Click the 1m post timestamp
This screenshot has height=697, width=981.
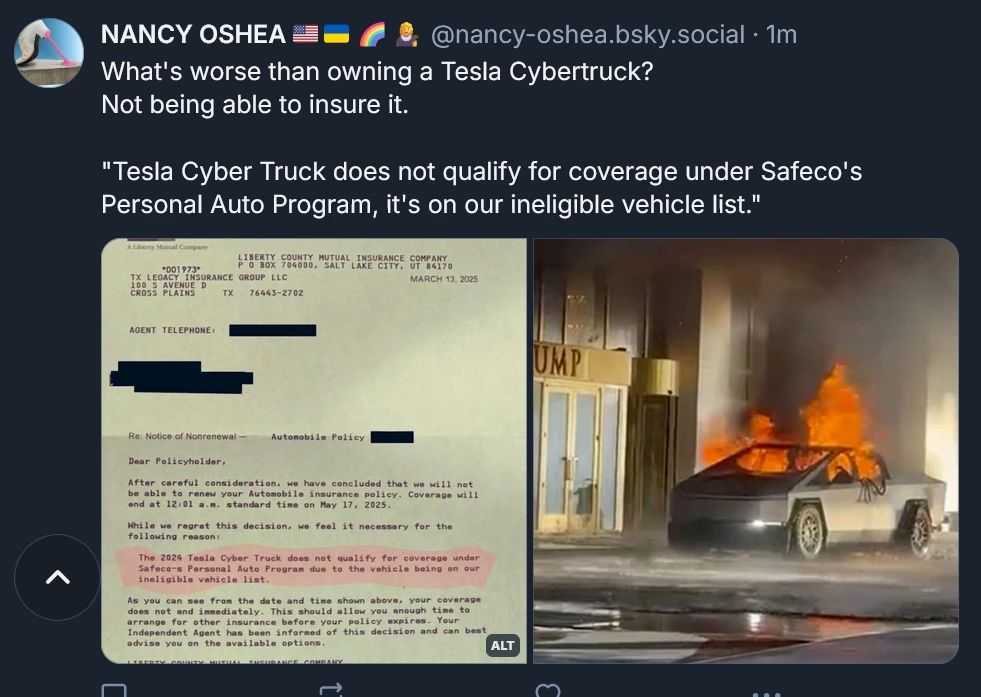coord(781,34)
